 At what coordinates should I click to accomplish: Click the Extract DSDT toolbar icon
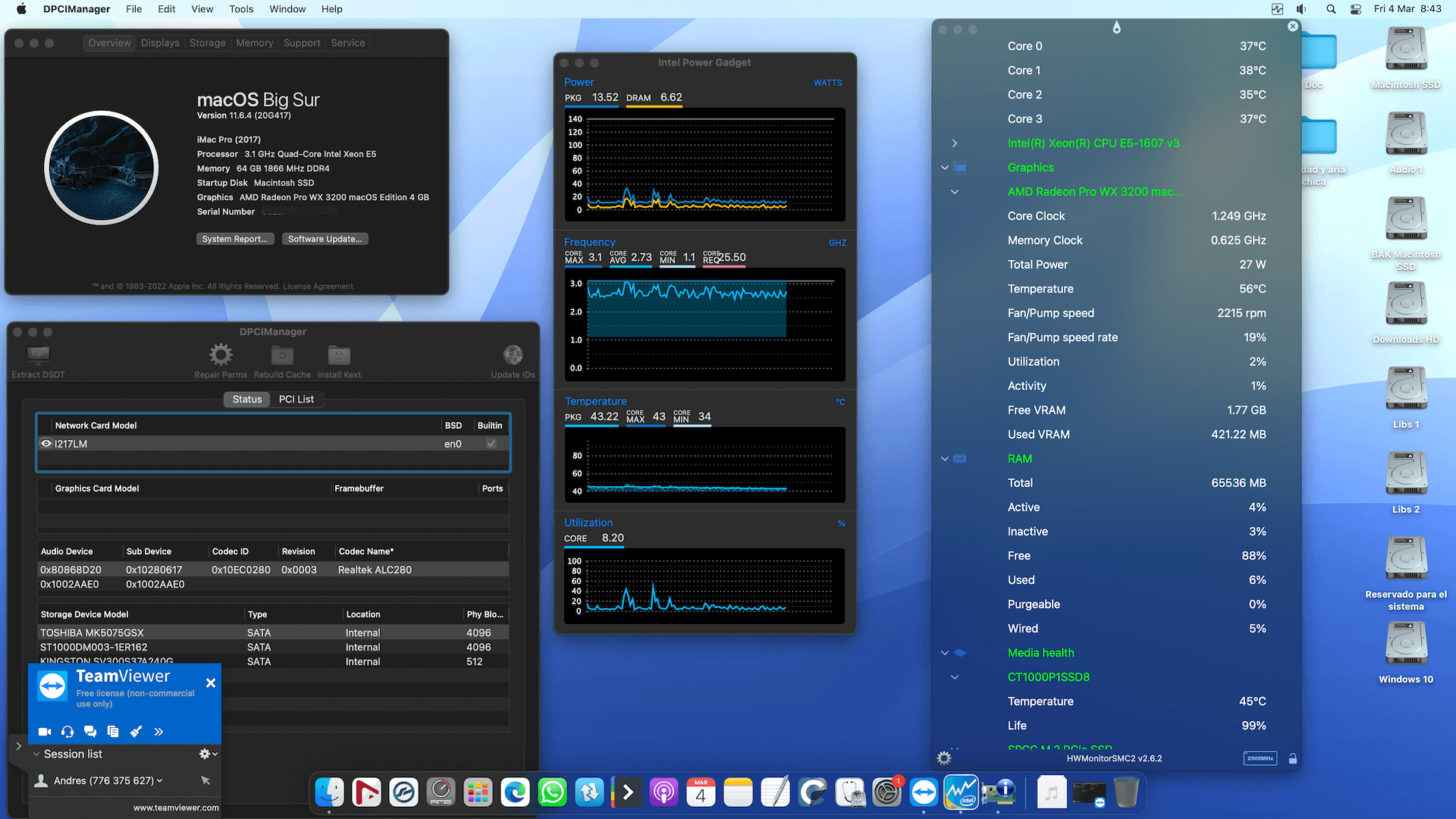point(38,354)
